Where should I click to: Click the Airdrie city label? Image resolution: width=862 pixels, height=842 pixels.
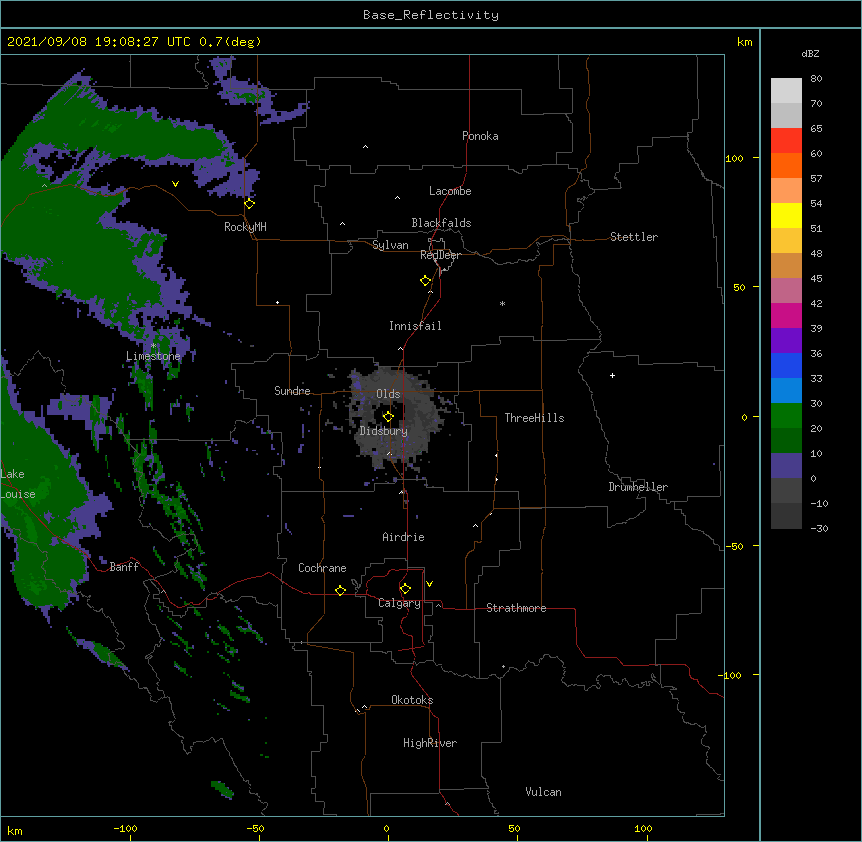404,537
